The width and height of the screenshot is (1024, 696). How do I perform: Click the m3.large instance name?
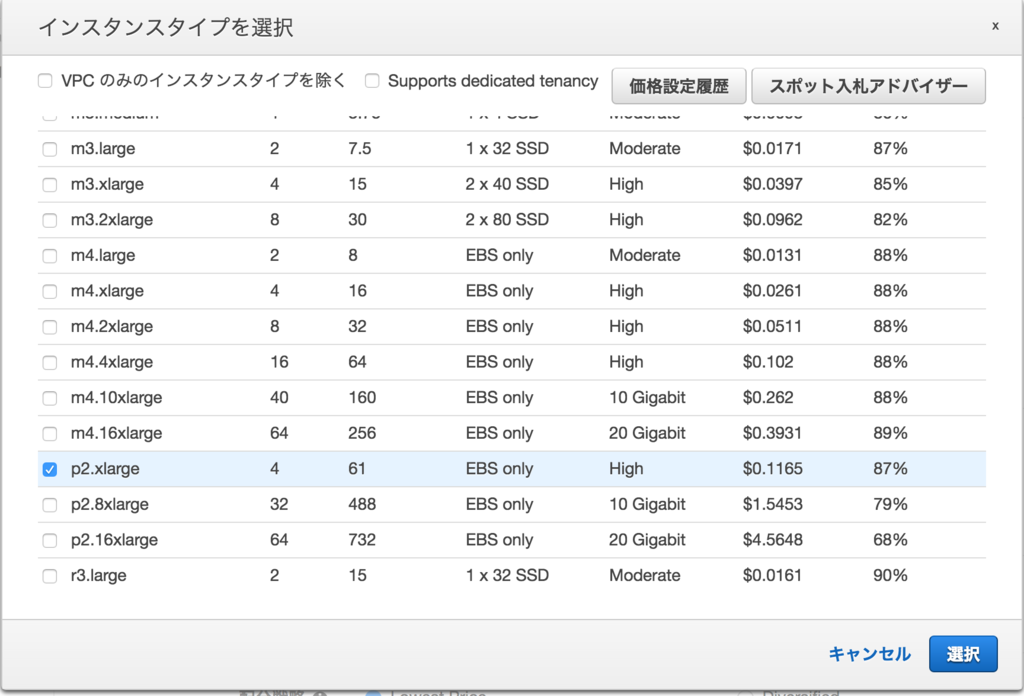pyautogui.click(x=103, y=149)
